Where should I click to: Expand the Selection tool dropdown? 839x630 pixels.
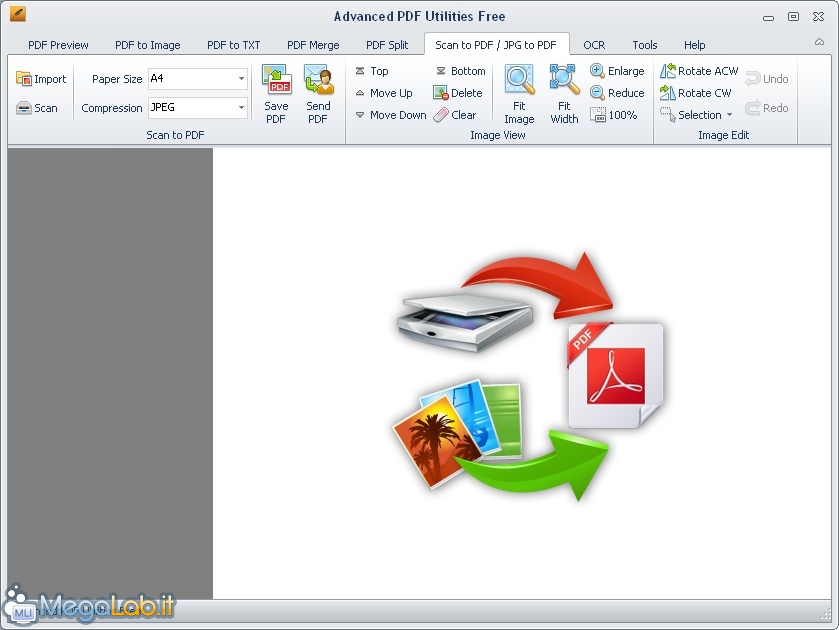click(x=729, y=115)
